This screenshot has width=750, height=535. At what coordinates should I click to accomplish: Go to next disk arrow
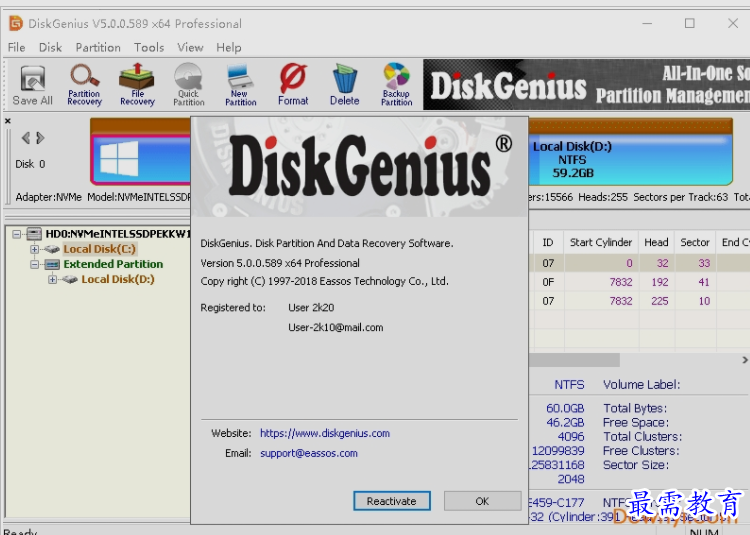point(40,138)
